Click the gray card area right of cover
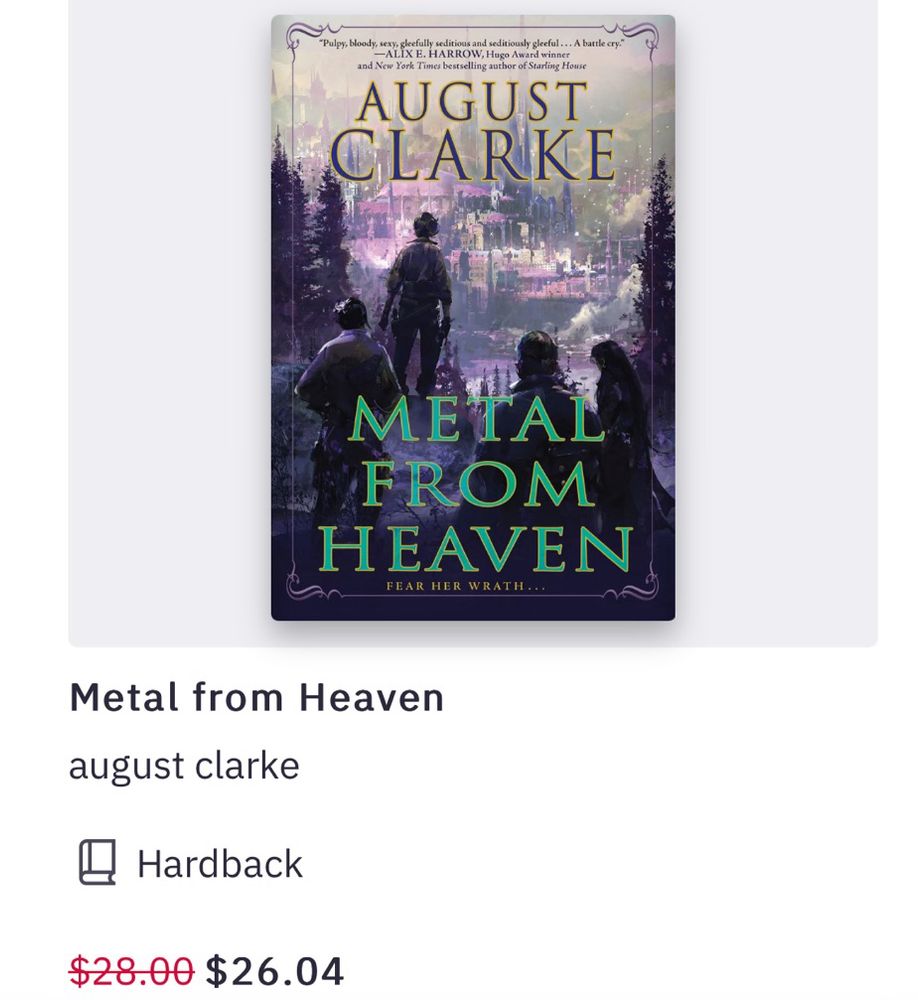This screenshot has height=1000, width=918. (x=776, y=318)
